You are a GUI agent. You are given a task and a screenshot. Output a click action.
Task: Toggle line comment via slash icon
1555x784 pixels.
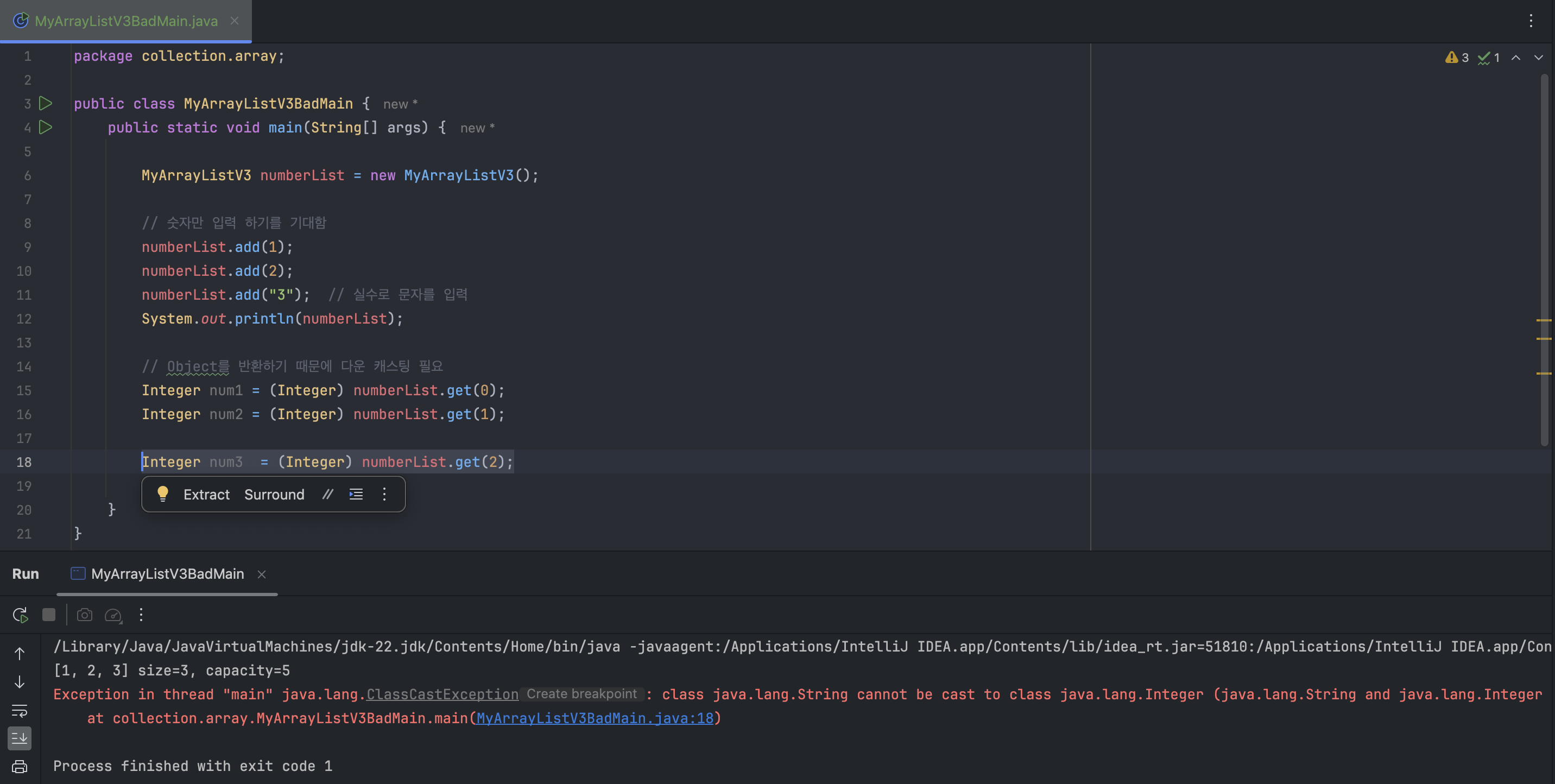pyautogui.click(x=327, y=494)
